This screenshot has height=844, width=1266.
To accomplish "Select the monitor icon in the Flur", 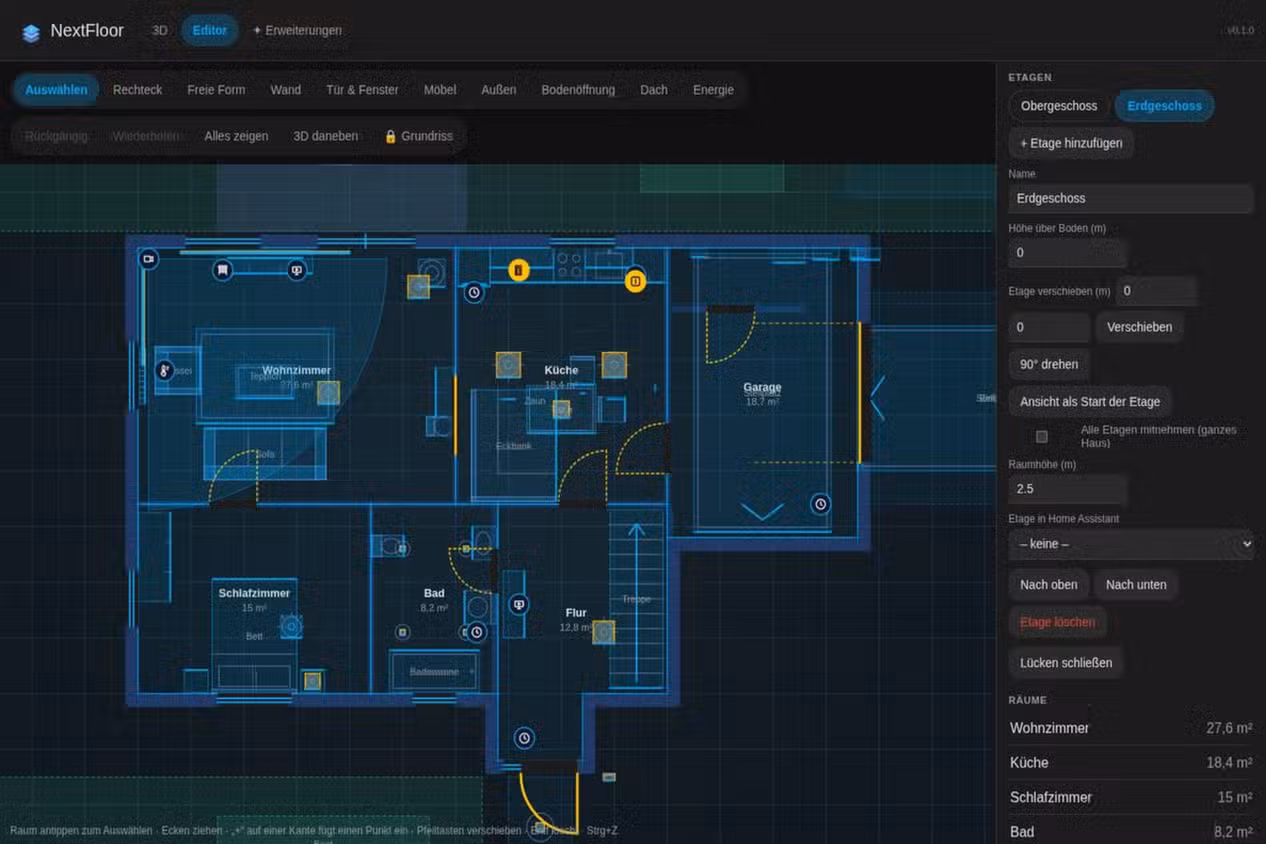I will coord(518,605).
